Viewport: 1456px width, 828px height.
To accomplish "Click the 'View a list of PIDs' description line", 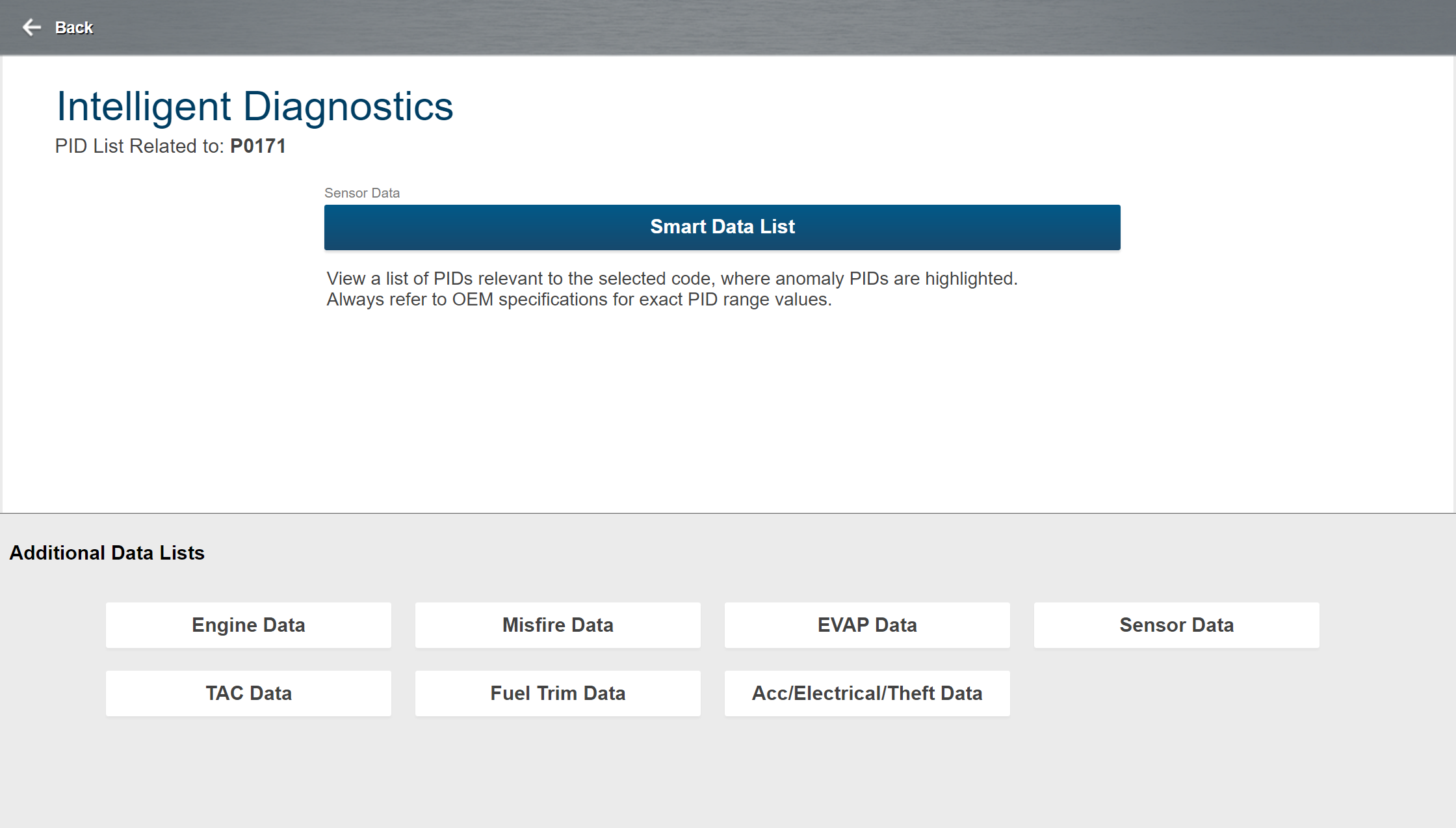I will pyautogui.click(x=671, y=279).
